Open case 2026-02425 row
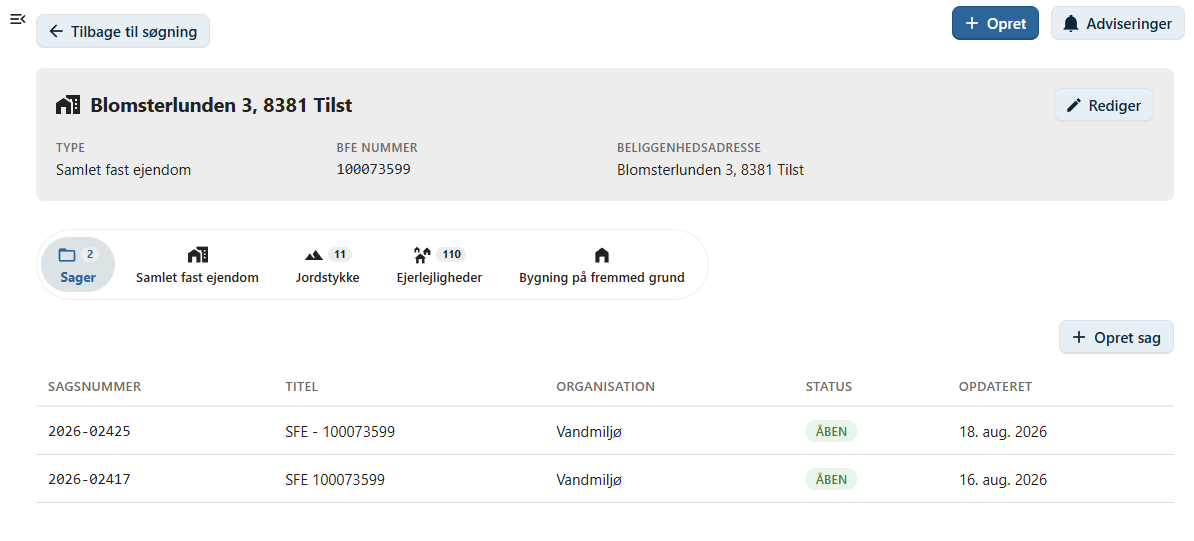 [605, 431]
